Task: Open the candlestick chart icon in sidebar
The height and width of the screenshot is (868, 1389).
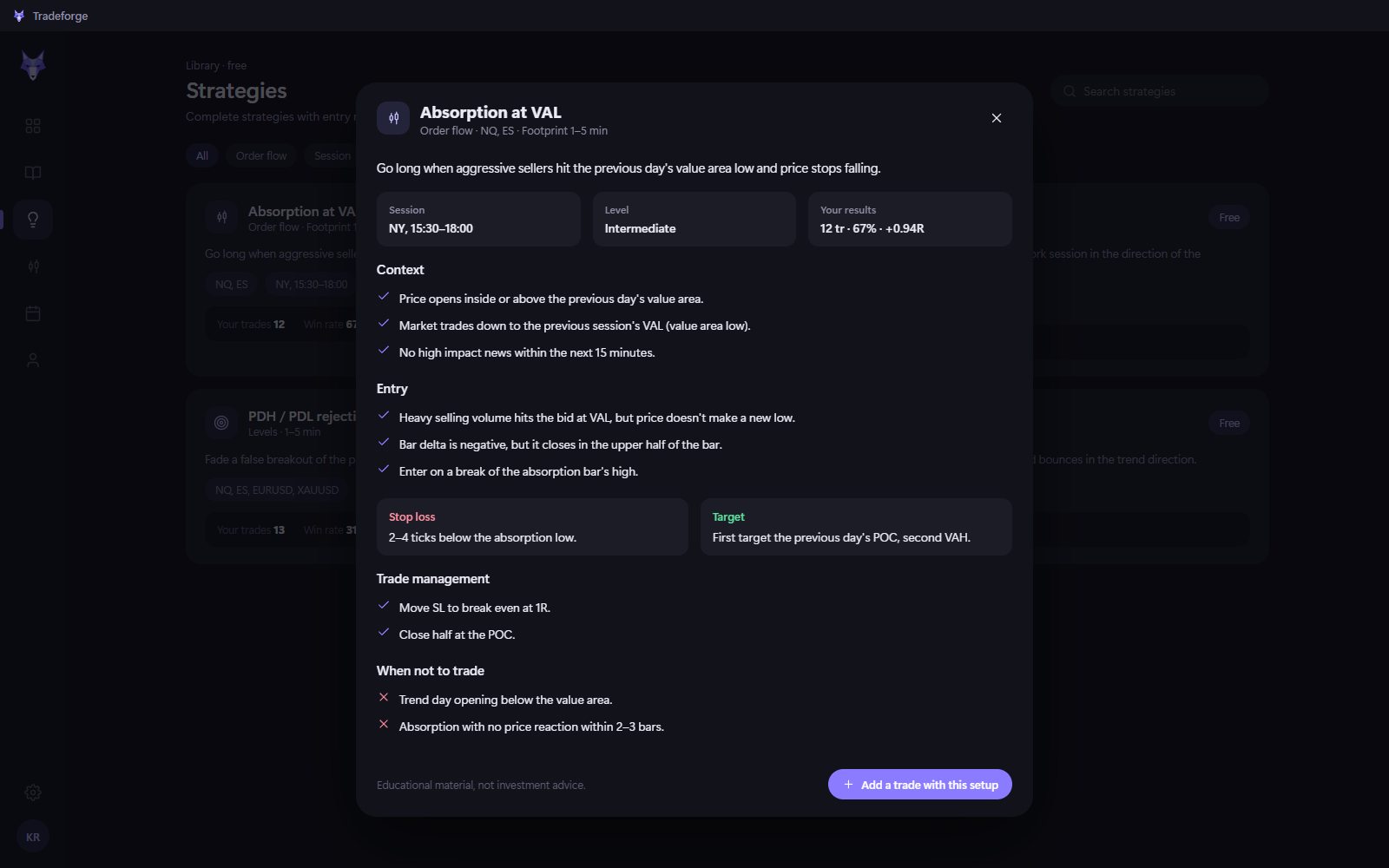Action: [33, 266]
